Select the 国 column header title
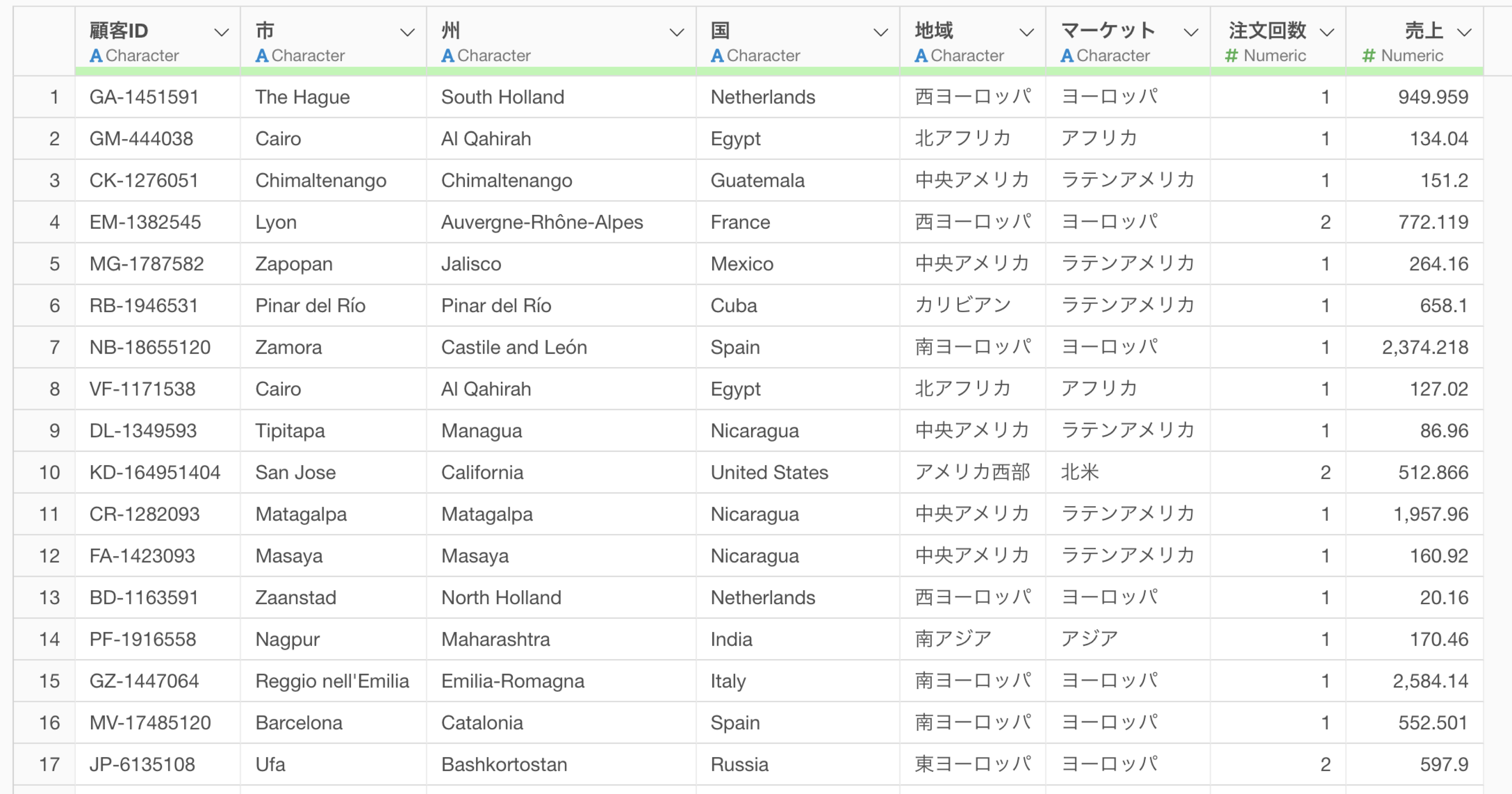The width and height of the screenshot is (1512, 794). [x=720, y=30]
